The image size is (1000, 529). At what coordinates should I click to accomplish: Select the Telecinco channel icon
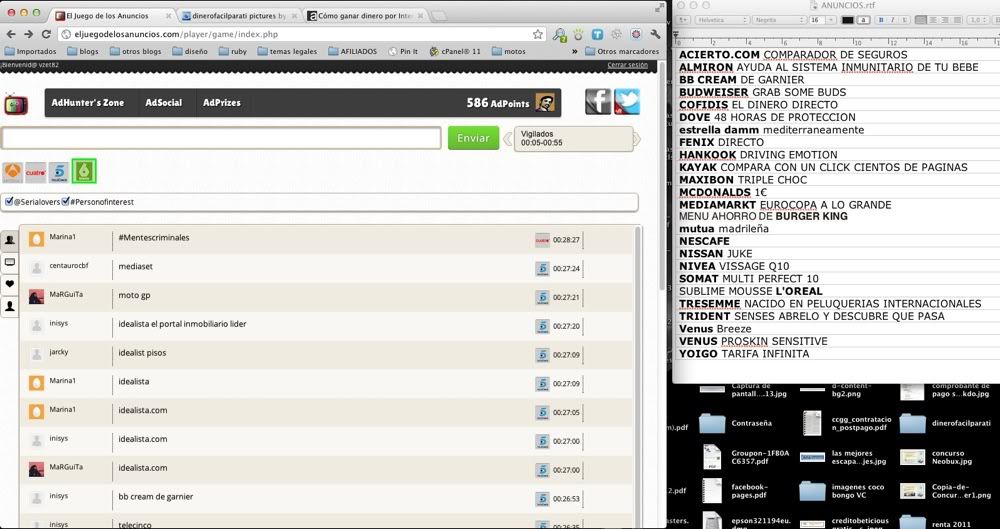point(59,172)
